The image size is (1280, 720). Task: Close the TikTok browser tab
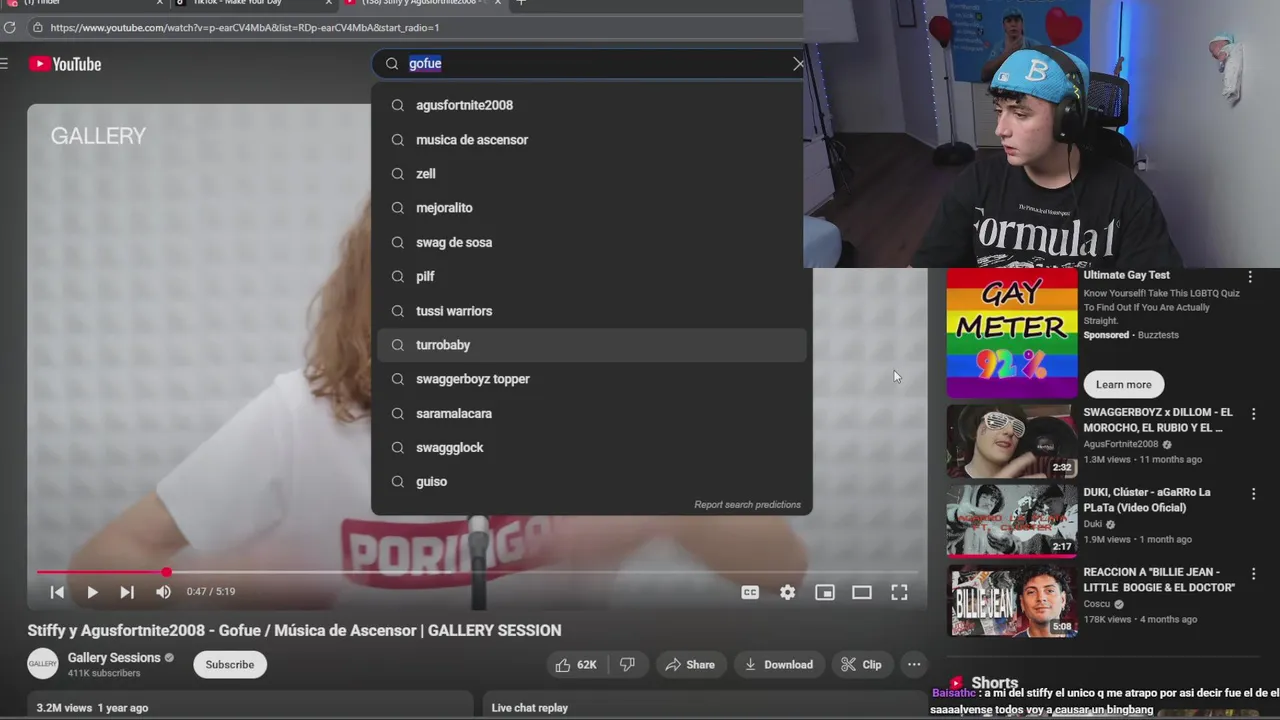coord(328,3)
